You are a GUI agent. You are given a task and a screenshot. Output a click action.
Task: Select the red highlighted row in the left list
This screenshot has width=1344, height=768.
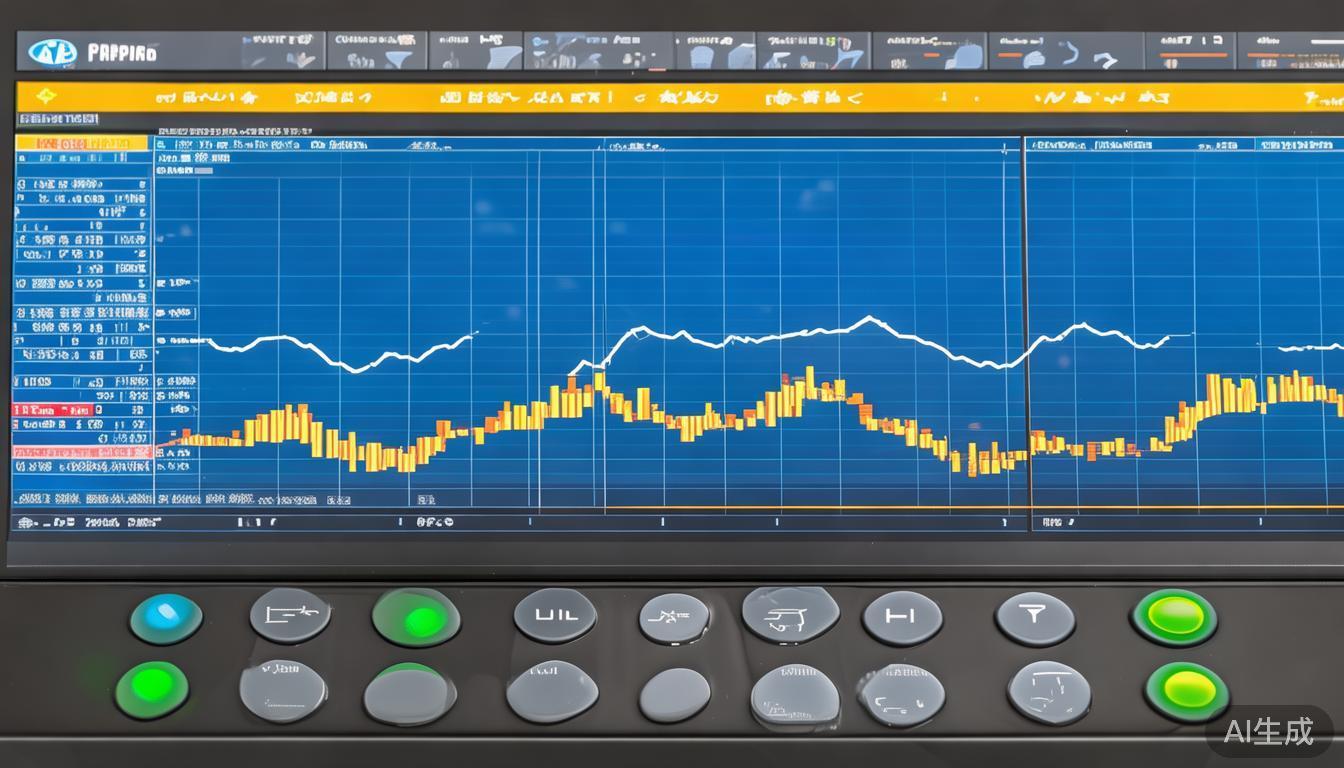52,409
